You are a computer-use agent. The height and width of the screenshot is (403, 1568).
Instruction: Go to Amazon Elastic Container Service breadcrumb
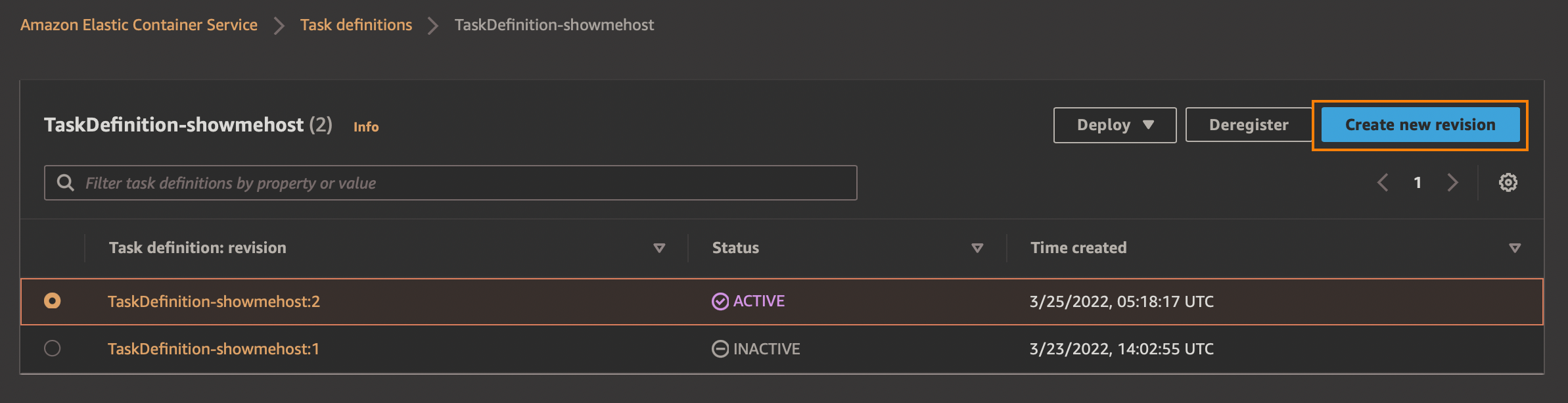(x=139, y=25)
